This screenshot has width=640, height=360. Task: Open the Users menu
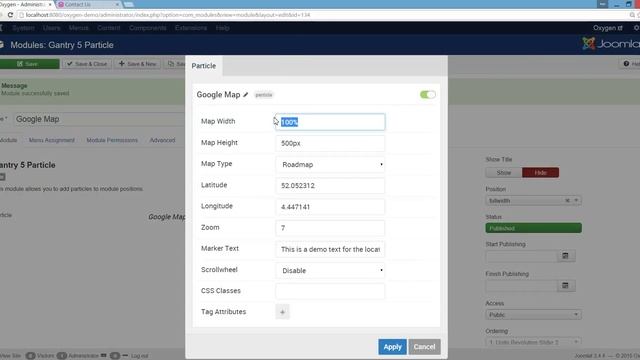click(x=51, y=28)
